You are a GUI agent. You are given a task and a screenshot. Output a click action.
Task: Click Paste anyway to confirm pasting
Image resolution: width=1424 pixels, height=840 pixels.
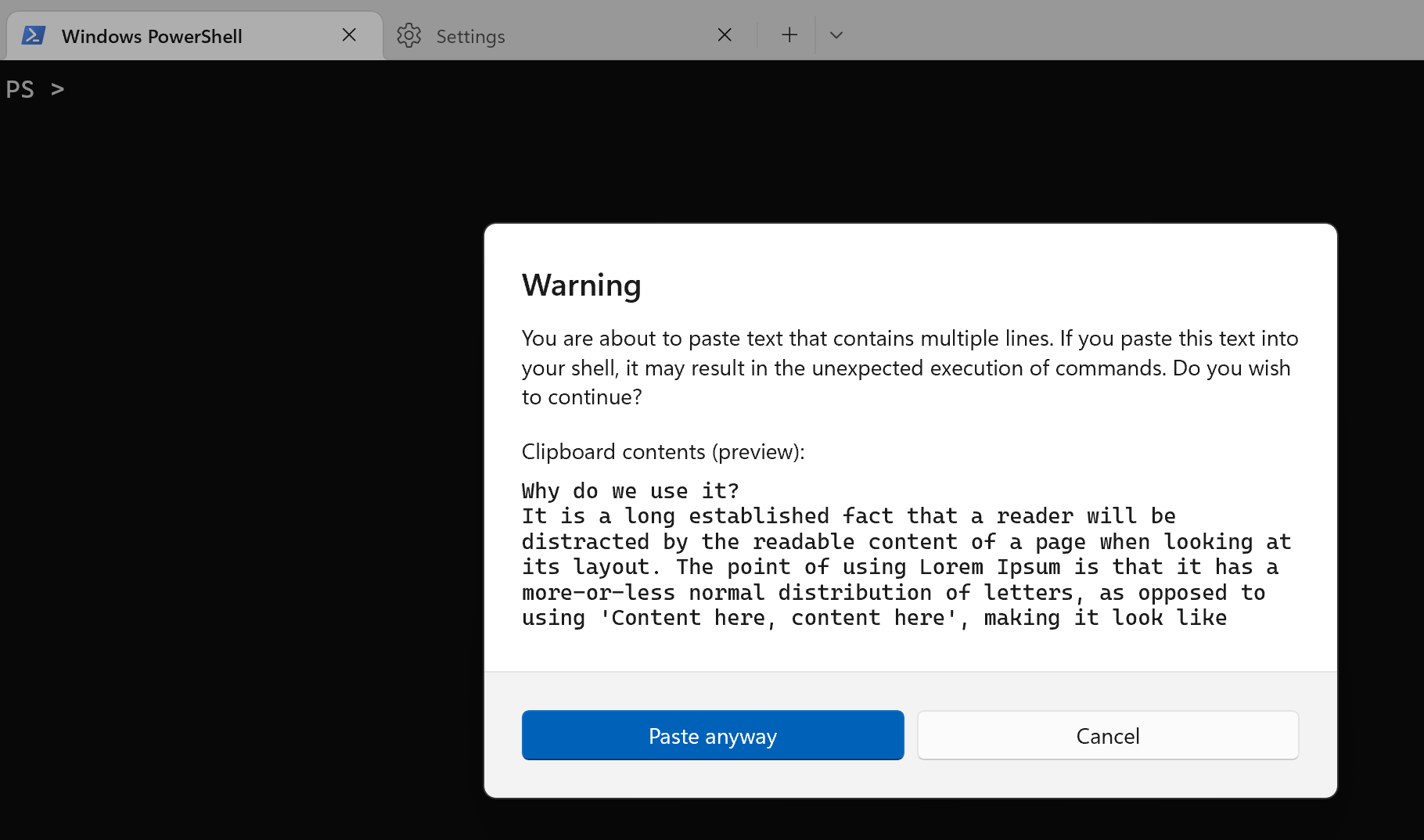(712, 735)
